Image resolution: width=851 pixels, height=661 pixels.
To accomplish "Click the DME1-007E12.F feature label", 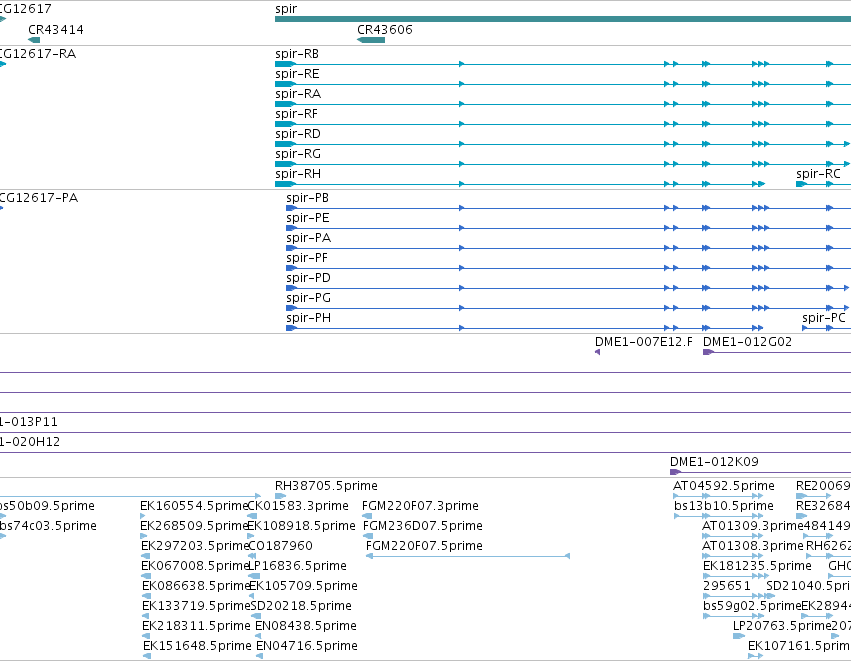I will coord(644,342).
